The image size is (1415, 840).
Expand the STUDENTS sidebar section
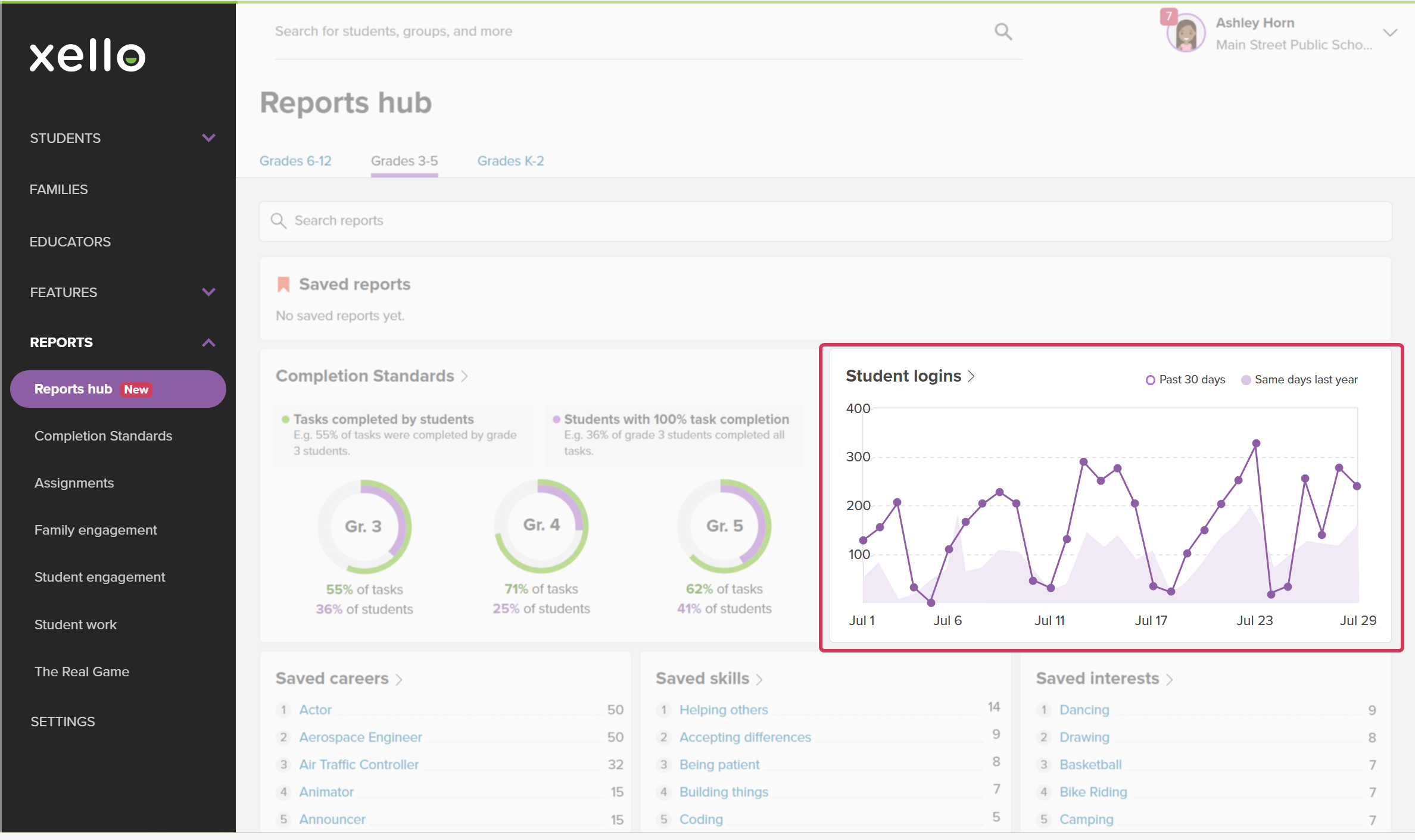[208, 138]
